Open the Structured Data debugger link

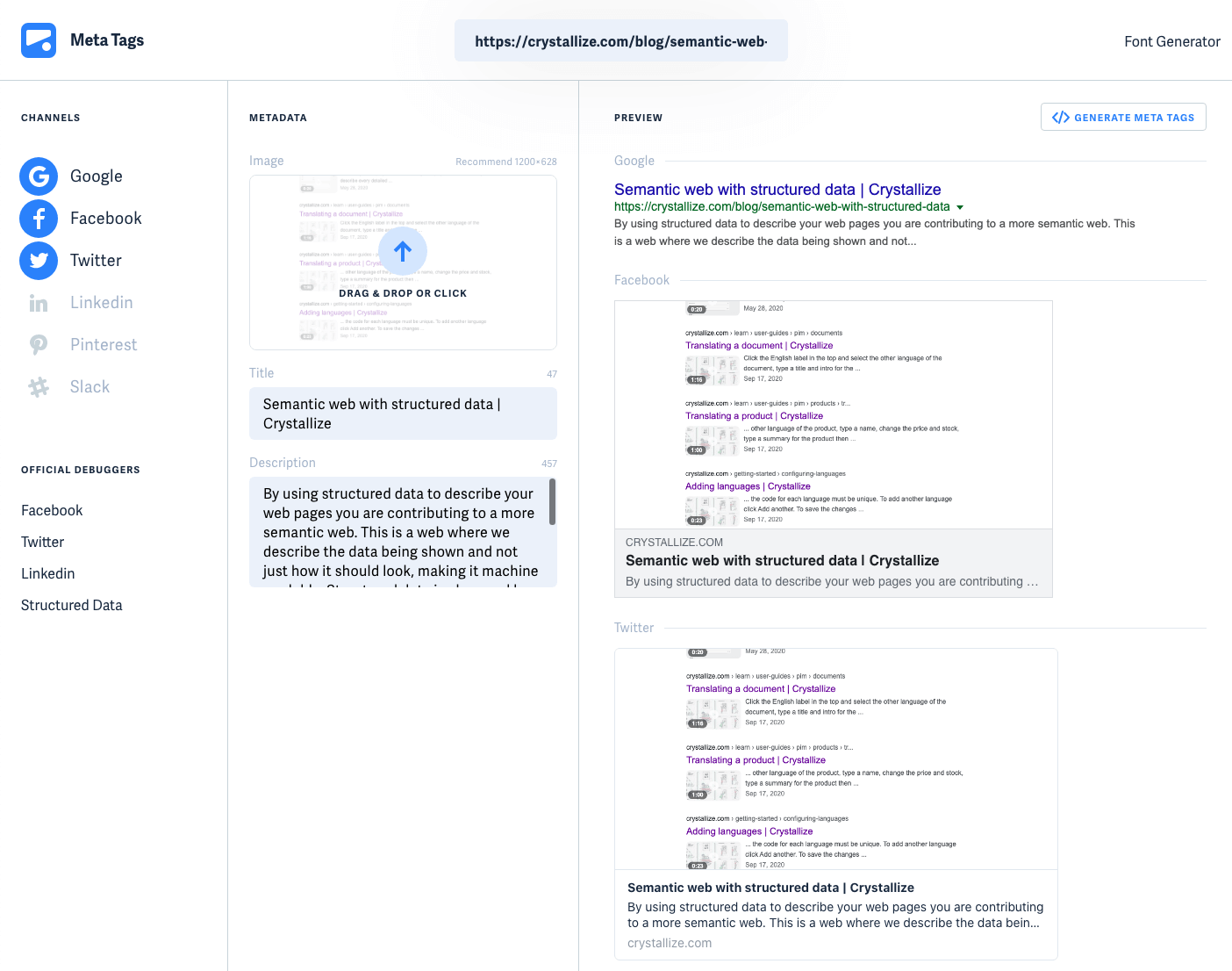(72, 605)
